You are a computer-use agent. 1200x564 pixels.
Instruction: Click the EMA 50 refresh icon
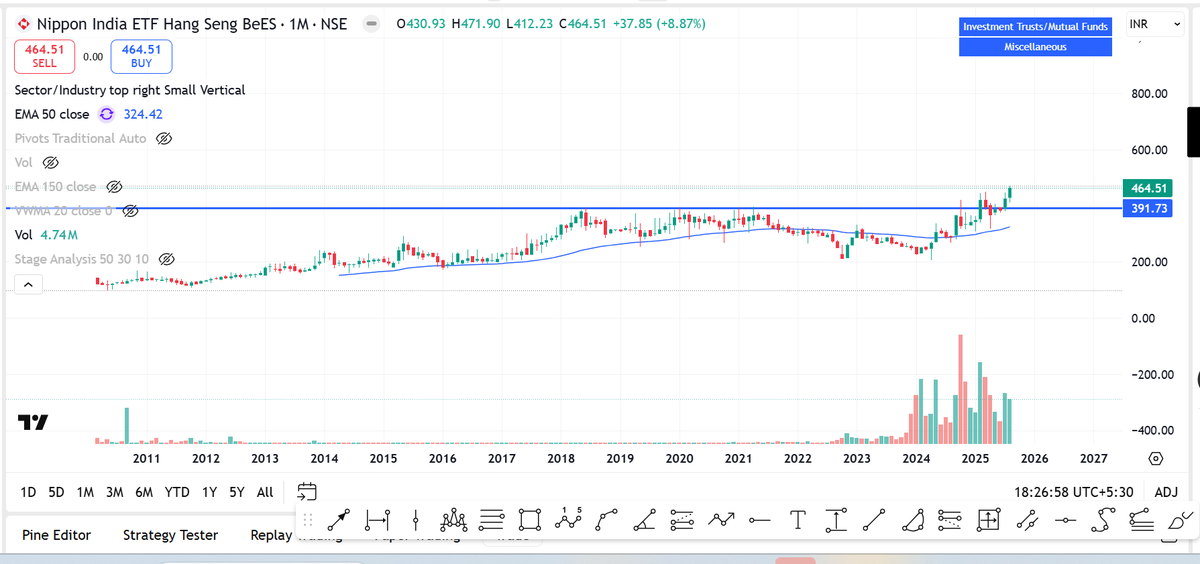[106, 114]
